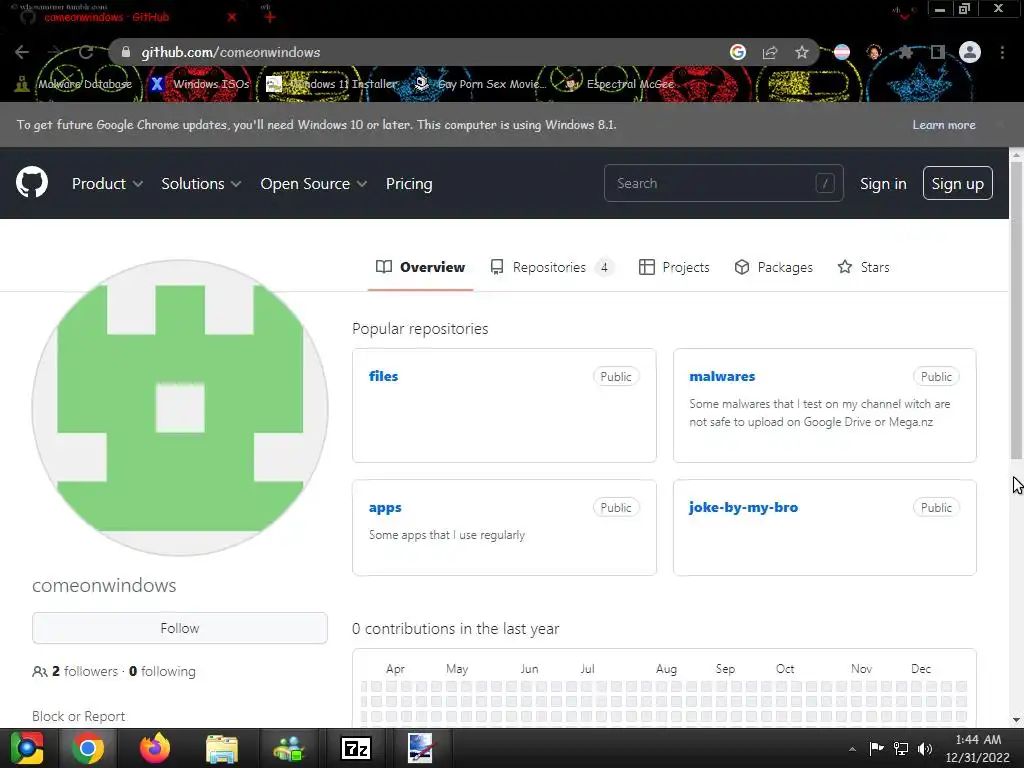Dismiss the Chrome update notification bar
The height and width of the screenshot is (768, 1024).
1000,125
